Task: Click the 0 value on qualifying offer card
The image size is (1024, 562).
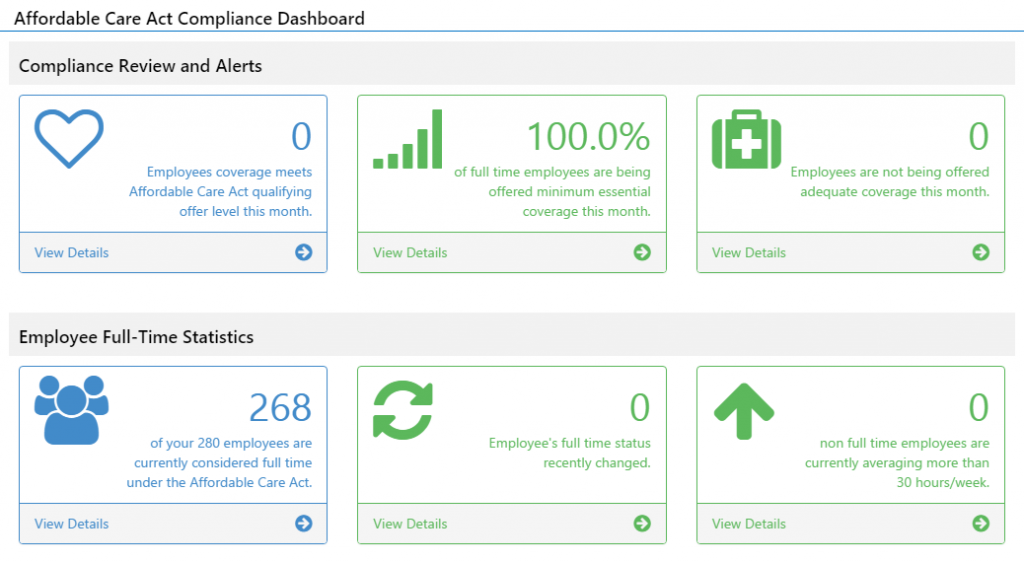Action: 301,136
